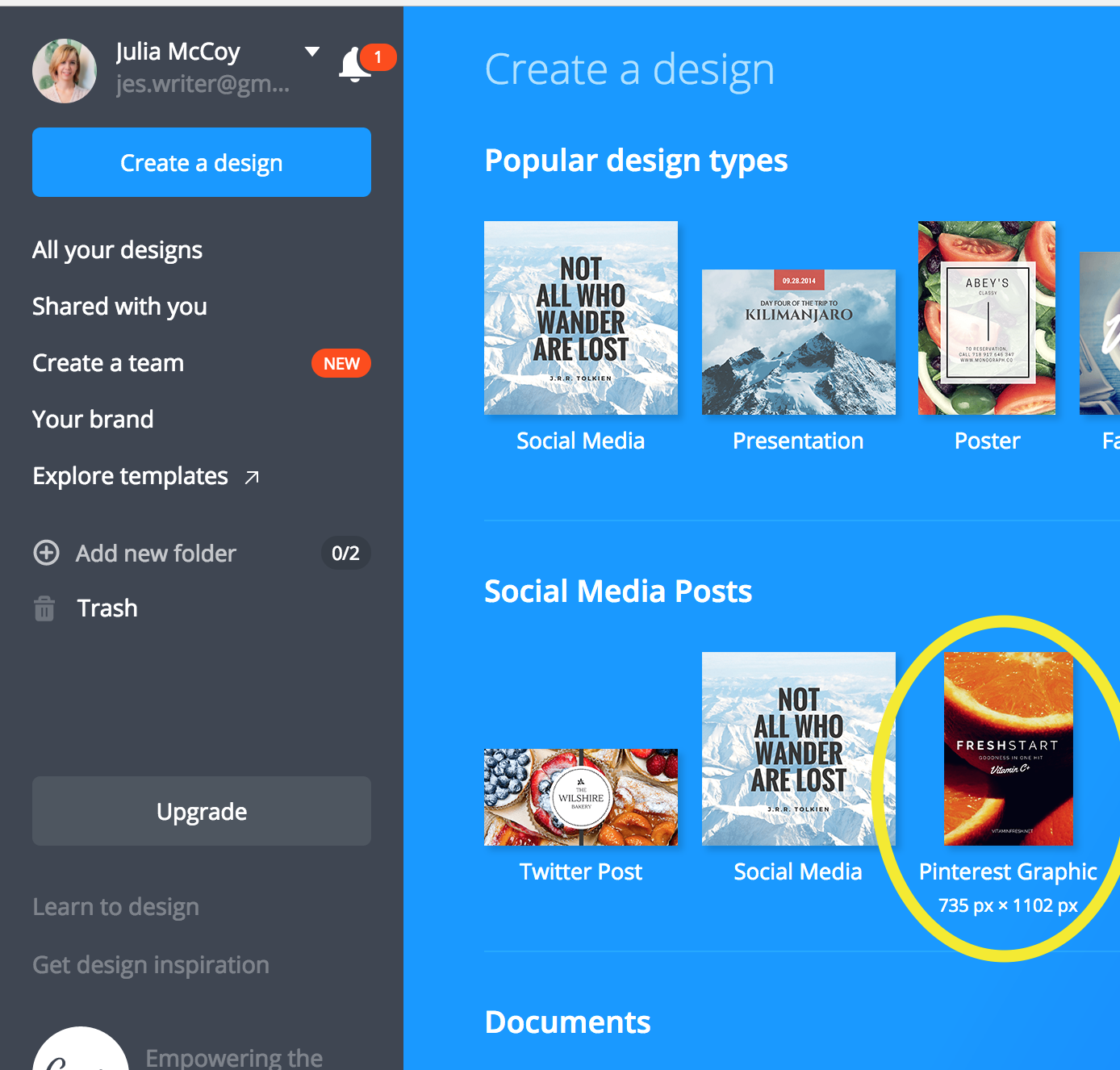Viewport: 1120px width, 1070px height.
Task: Click the jes.writer email text
Action: click(203, 84)
